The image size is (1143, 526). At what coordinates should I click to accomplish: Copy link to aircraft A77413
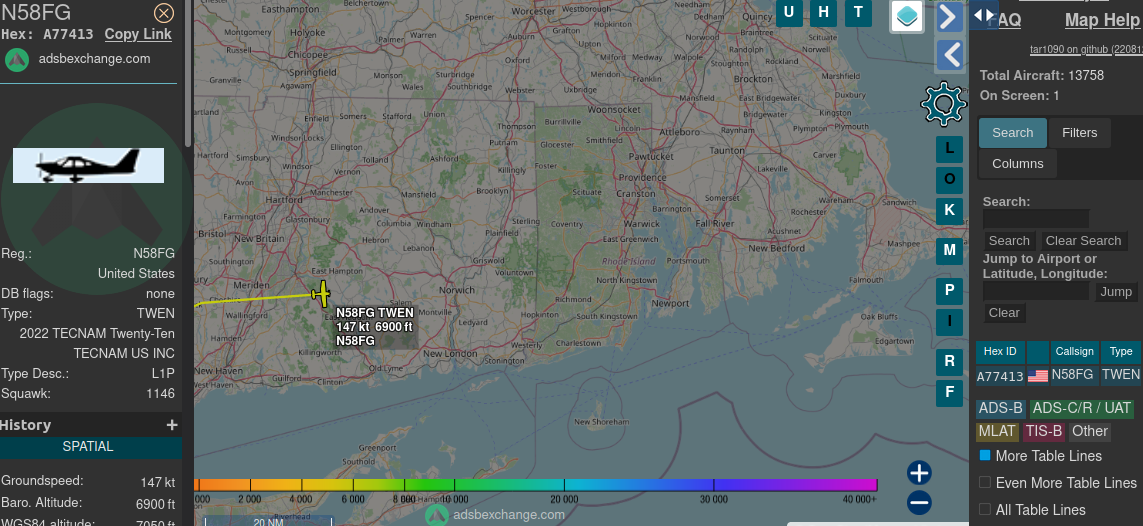(138, 34)
